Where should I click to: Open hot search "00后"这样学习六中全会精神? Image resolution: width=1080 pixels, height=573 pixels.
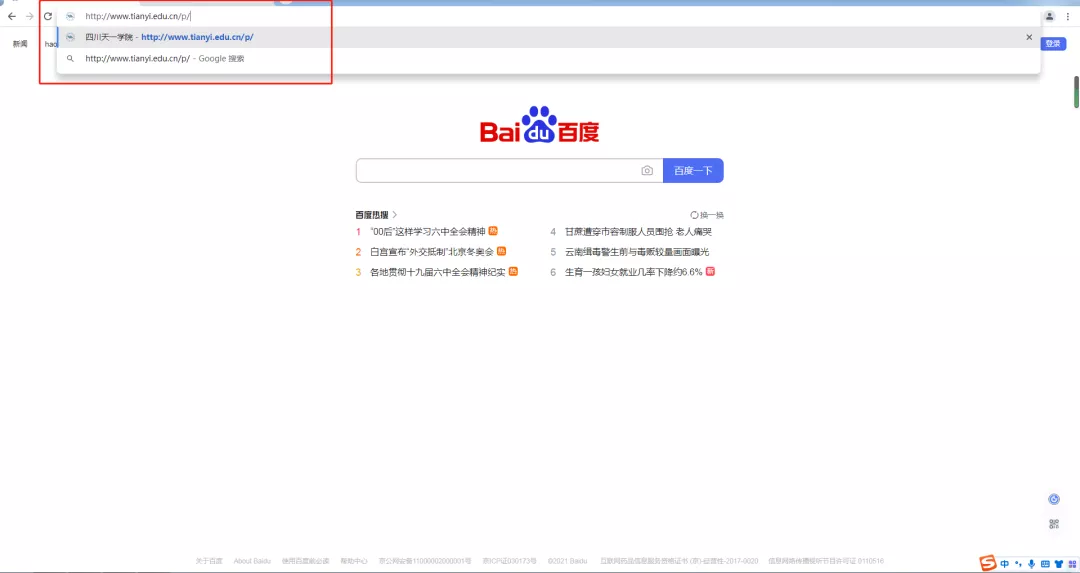[x=428, y=231]
